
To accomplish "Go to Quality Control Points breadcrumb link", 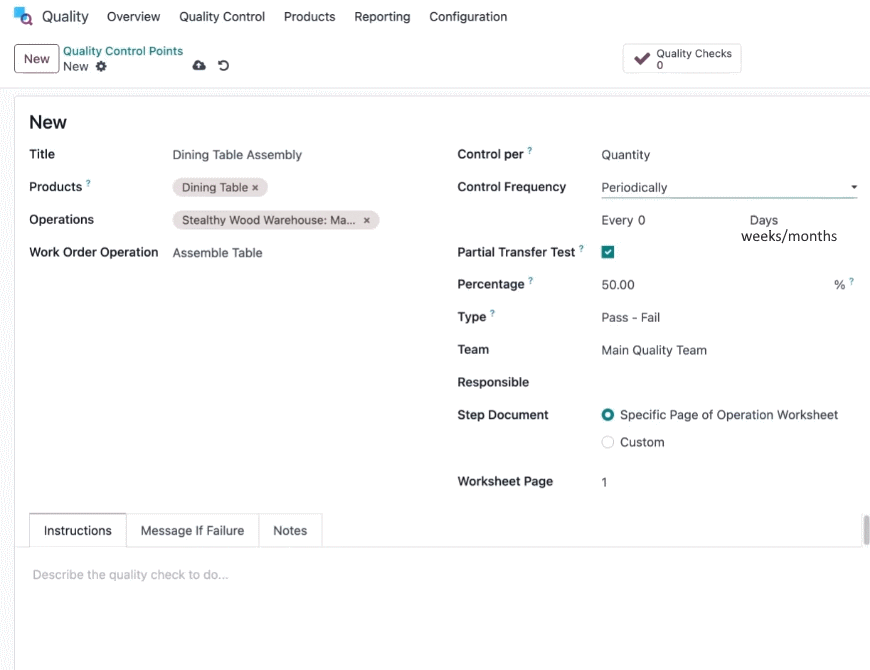I will [123, 51].
